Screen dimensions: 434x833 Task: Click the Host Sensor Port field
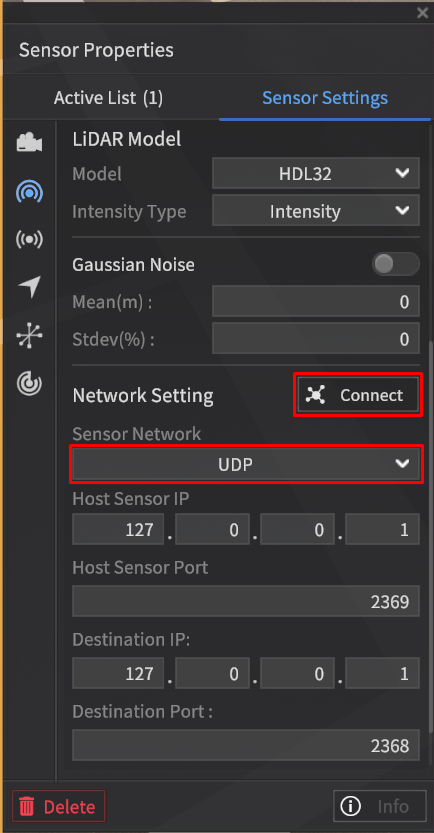coord(246,601)
